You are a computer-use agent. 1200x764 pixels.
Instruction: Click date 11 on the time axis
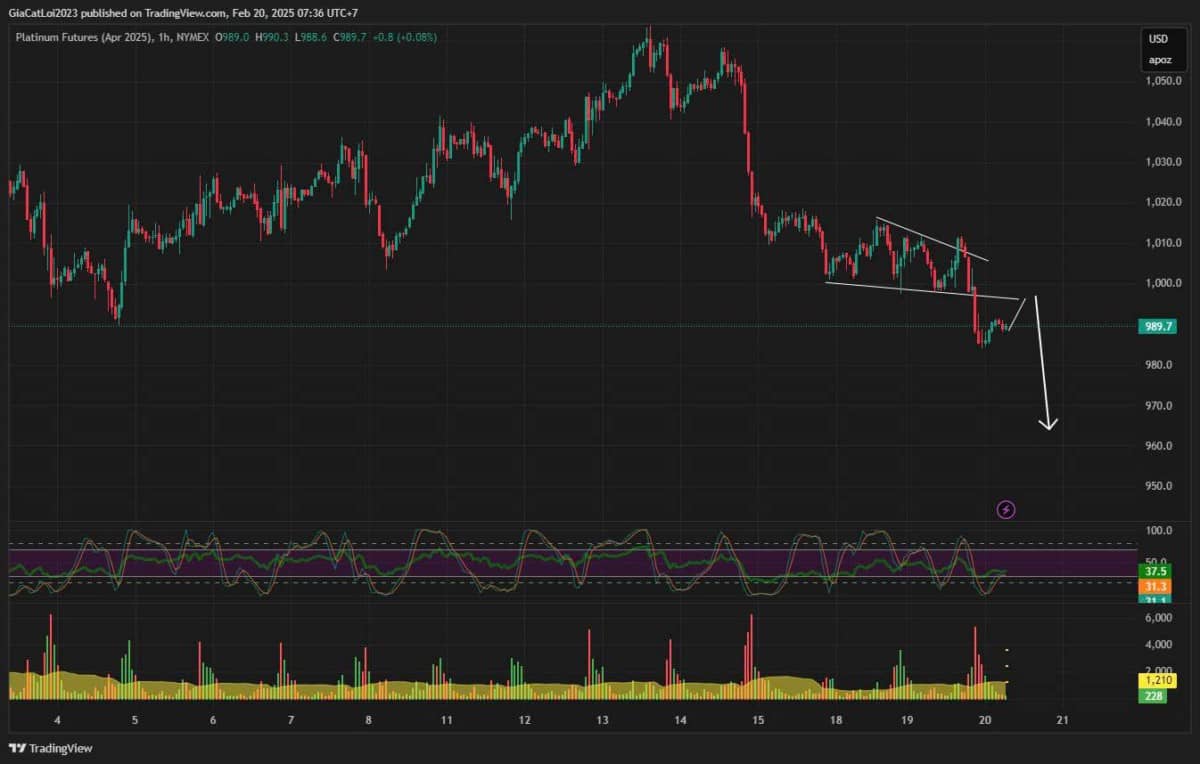pos(446,720)
